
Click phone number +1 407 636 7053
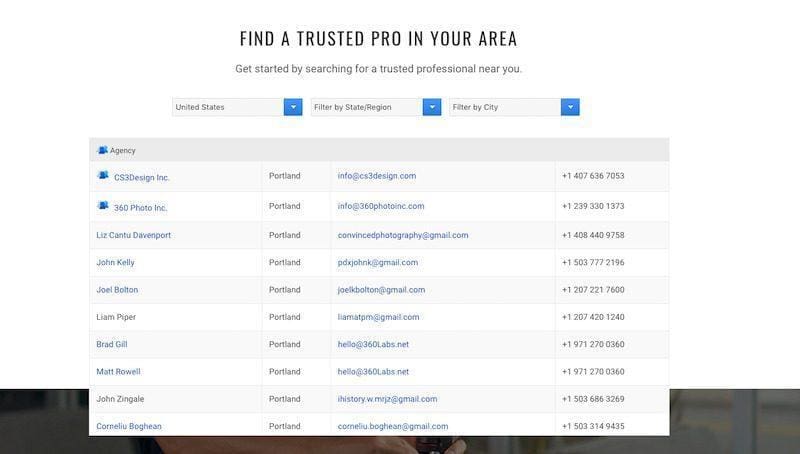tap(593, 176)
